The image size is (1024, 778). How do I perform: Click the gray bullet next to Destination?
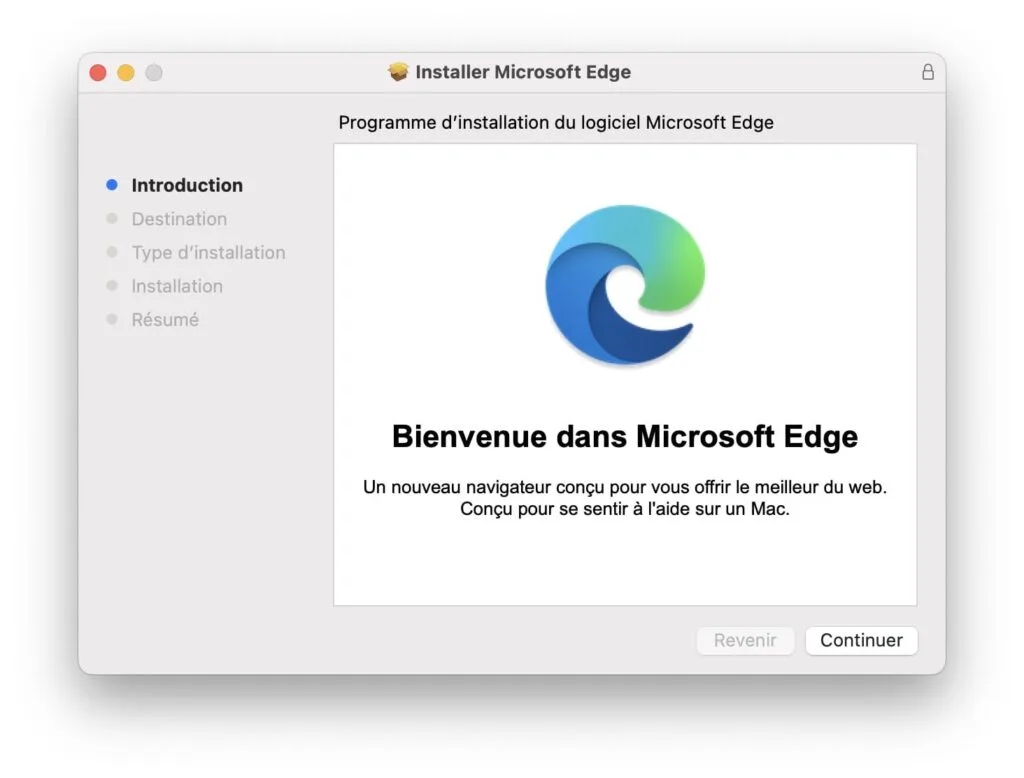[111, 219]
